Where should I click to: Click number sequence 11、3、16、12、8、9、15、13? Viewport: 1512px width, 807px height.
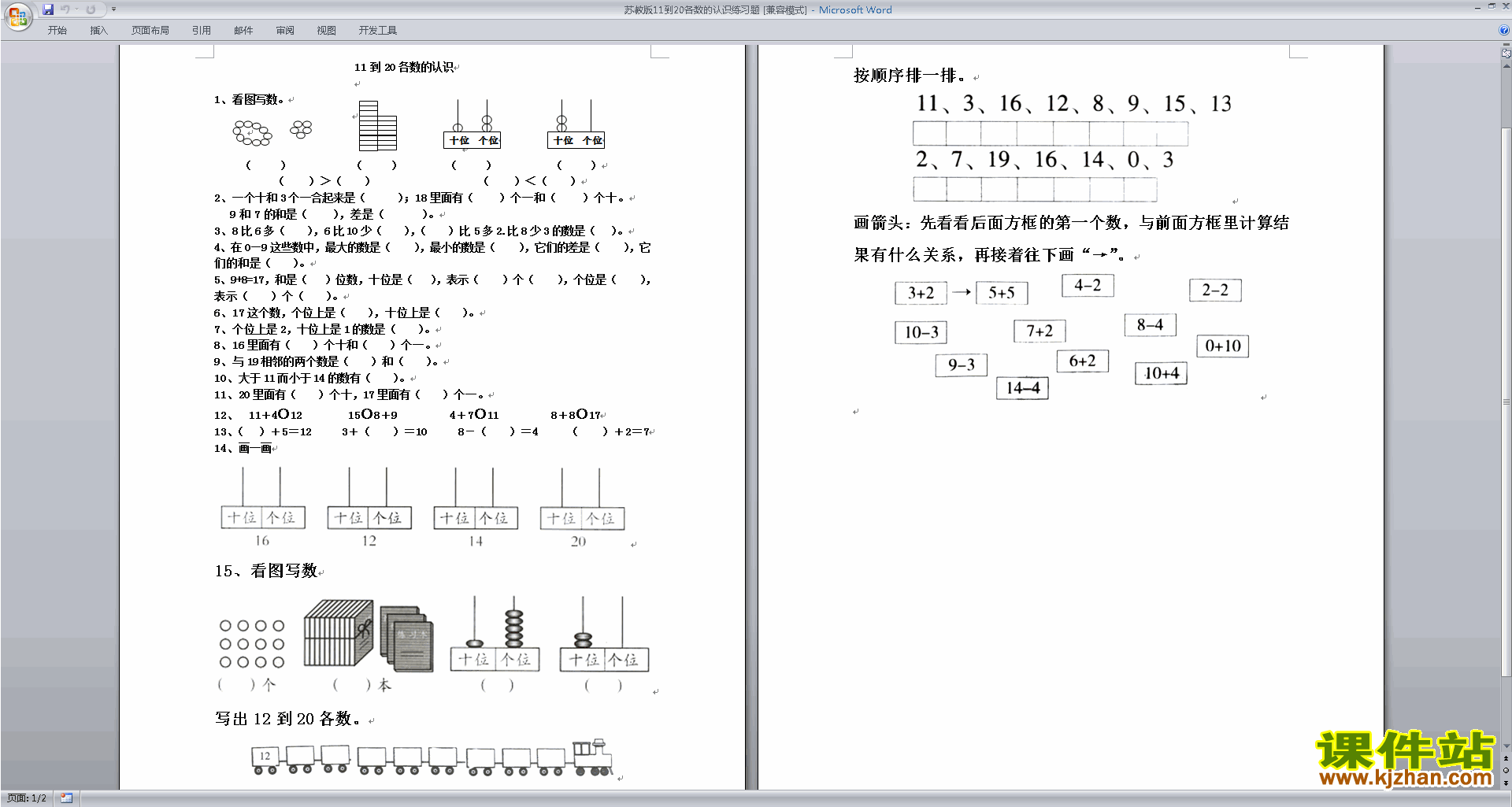[x=1074, y=104]
